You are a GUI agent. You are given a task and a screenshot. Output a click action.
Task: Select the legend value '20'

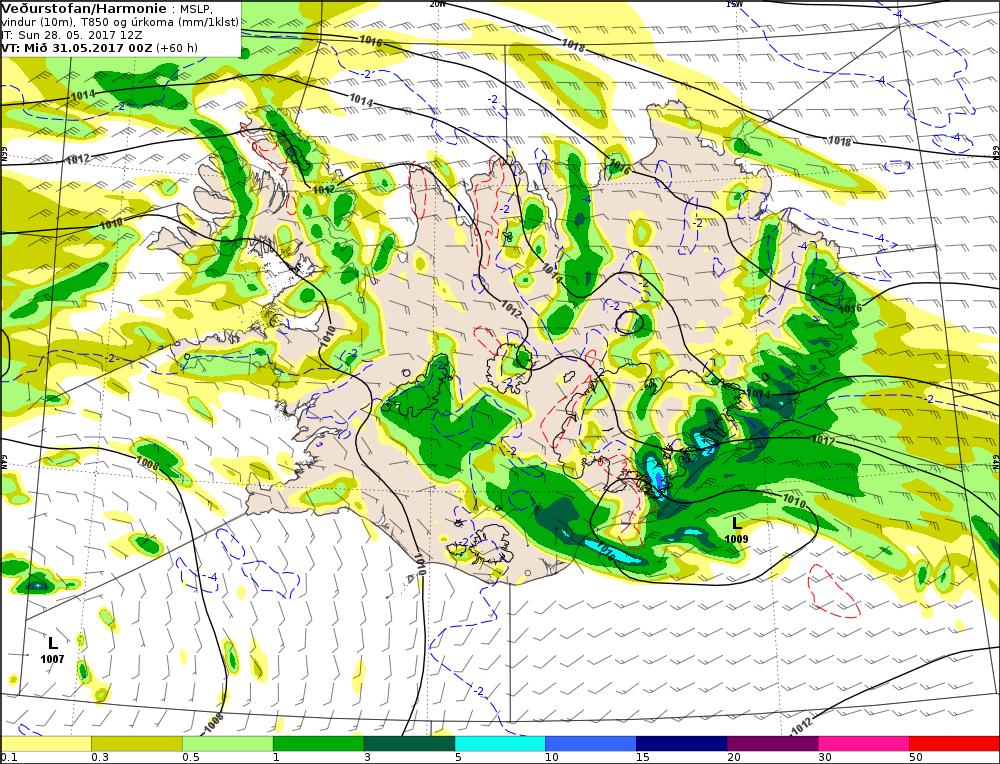click(x=734, y=758)
